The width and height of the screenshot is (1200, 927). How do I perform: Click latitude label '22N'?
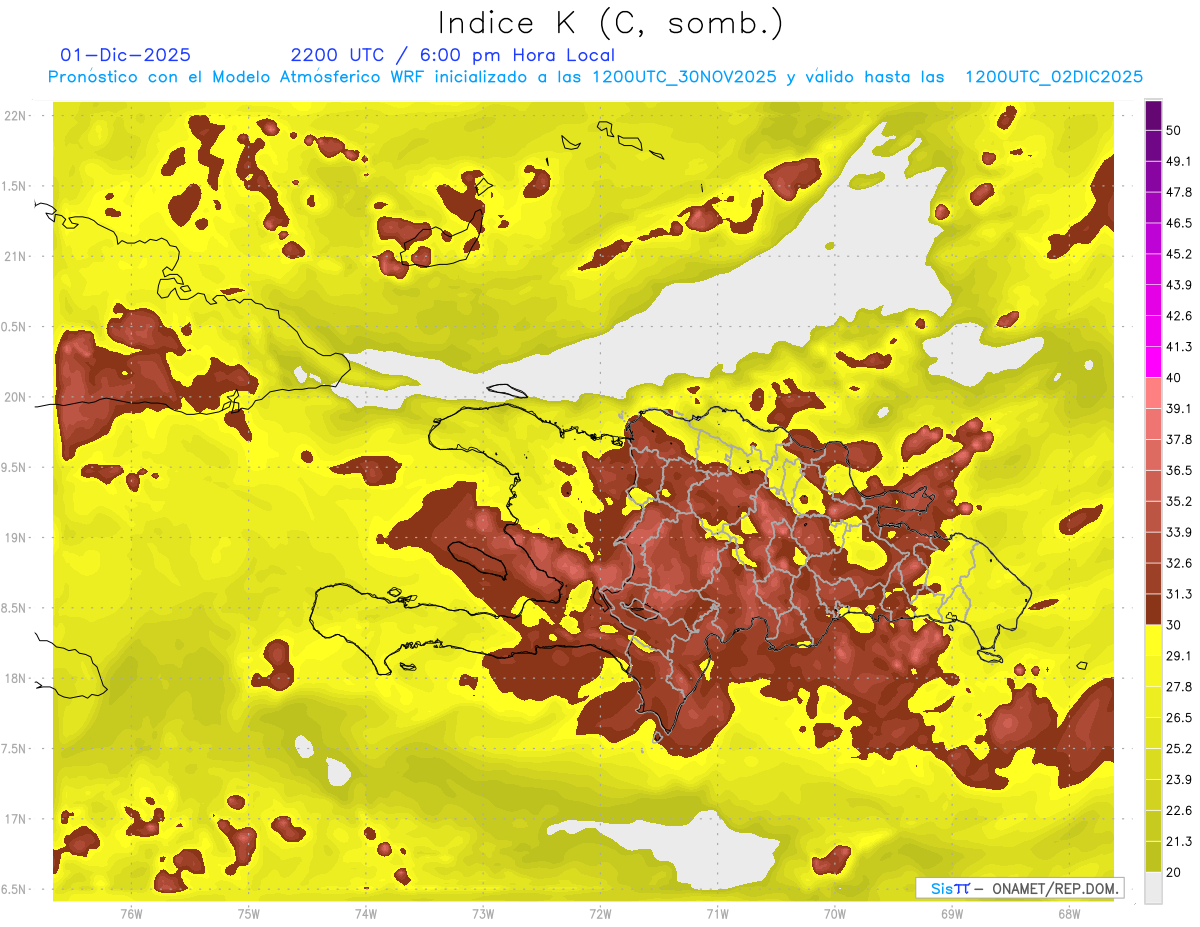[x=16, y=116]
